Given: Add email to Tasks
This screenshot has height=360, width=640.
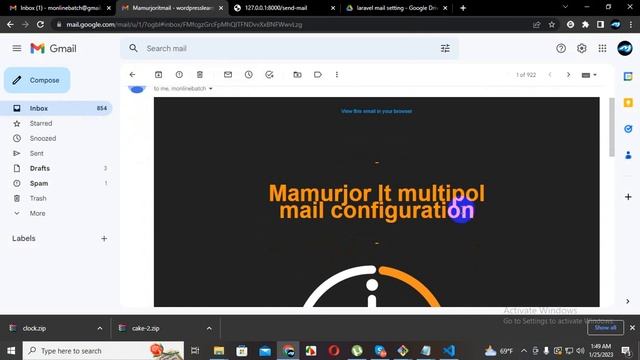Looking at the screenshot, I should pyautogui.click(x=269, y=75).
